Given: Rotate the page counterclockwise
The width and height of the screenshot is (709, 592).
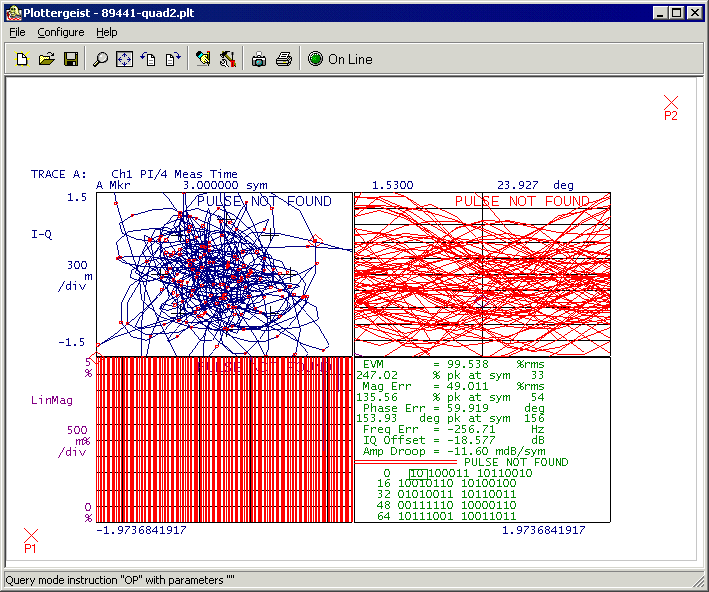Looking at the screenshot, I should [148, 60].
